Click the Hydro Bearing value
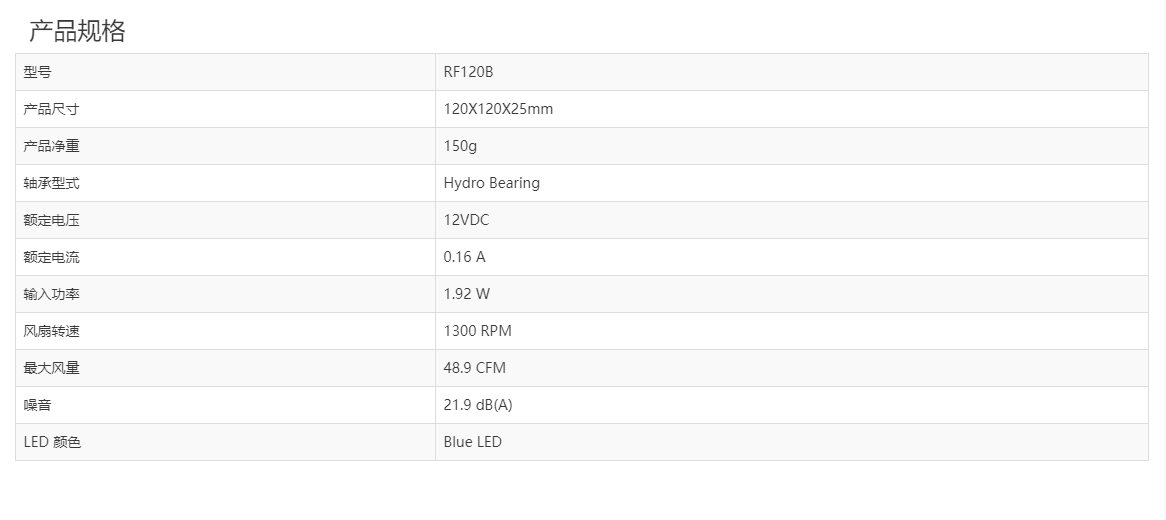1166x520 pixels. (x=491, y=183)
